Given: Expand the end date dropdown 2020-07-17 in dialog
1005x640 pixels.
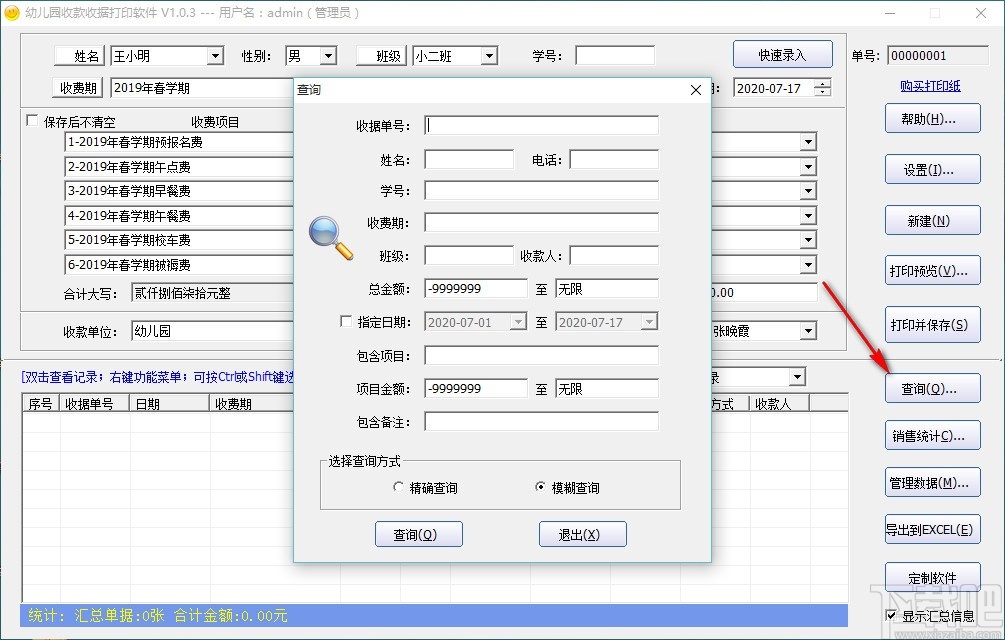Looking at the screenshot, I should (x=649, y=322).
